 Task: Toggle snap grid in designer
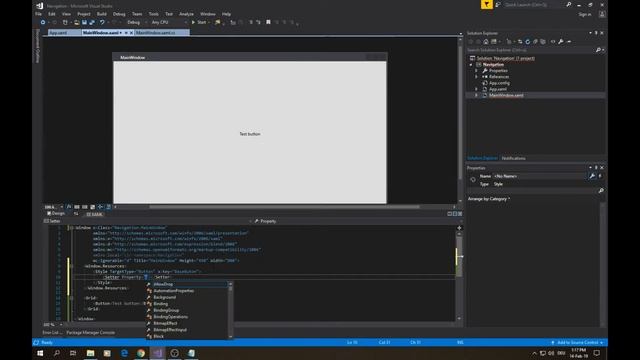(77, 207)
